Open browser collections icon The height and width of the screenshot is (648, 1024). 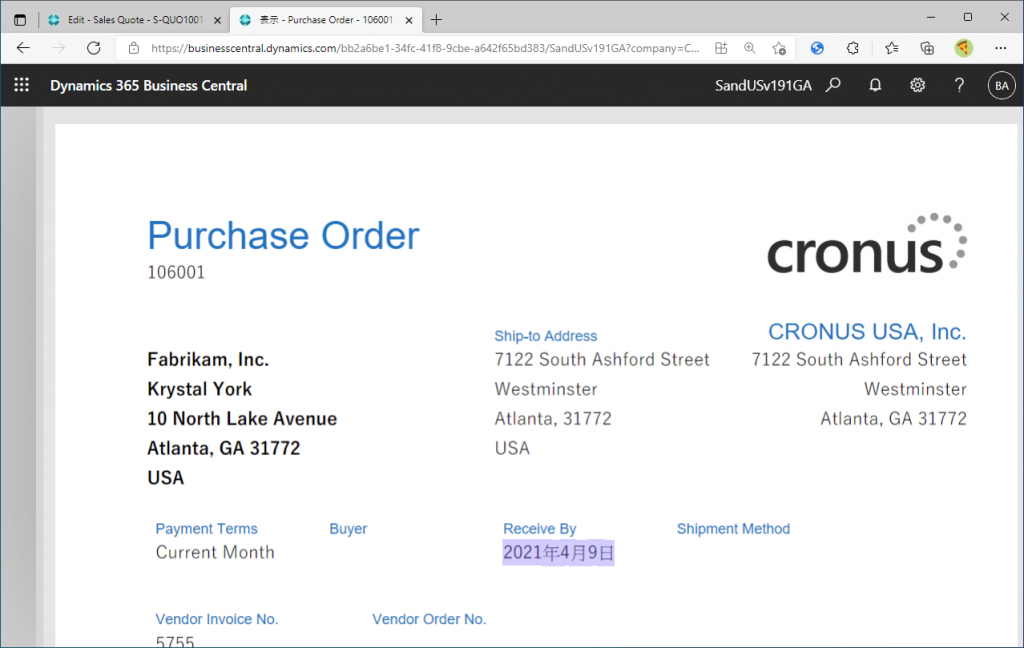pos(927,48)
